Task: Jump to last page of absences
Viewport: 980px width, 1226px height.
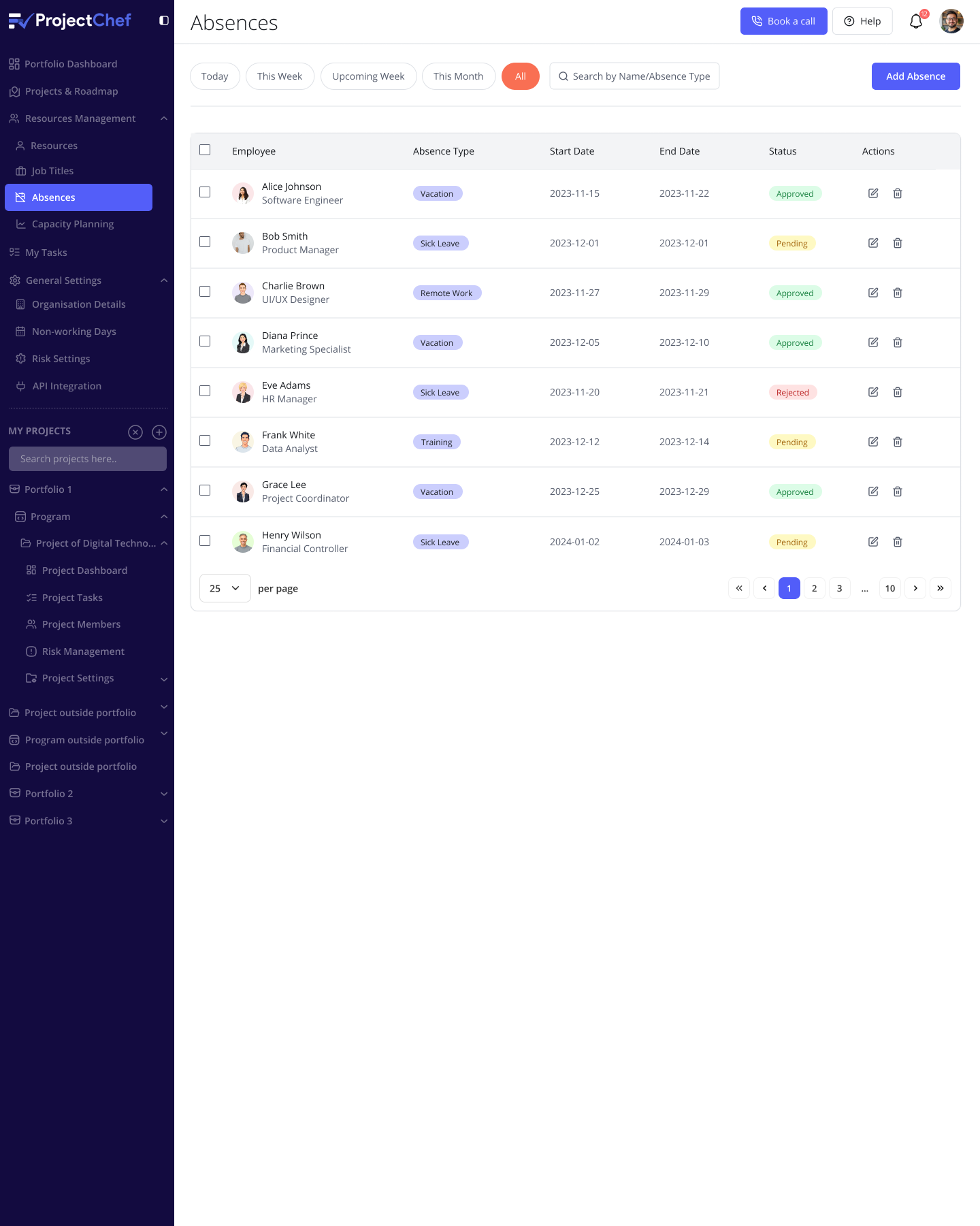Action: [x=940, y=588]
